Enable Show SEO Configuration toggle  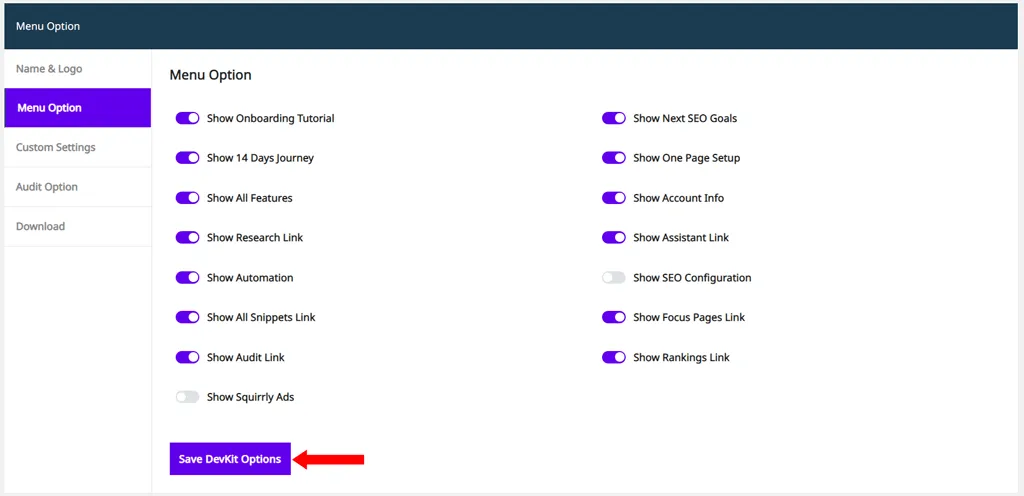614,277
